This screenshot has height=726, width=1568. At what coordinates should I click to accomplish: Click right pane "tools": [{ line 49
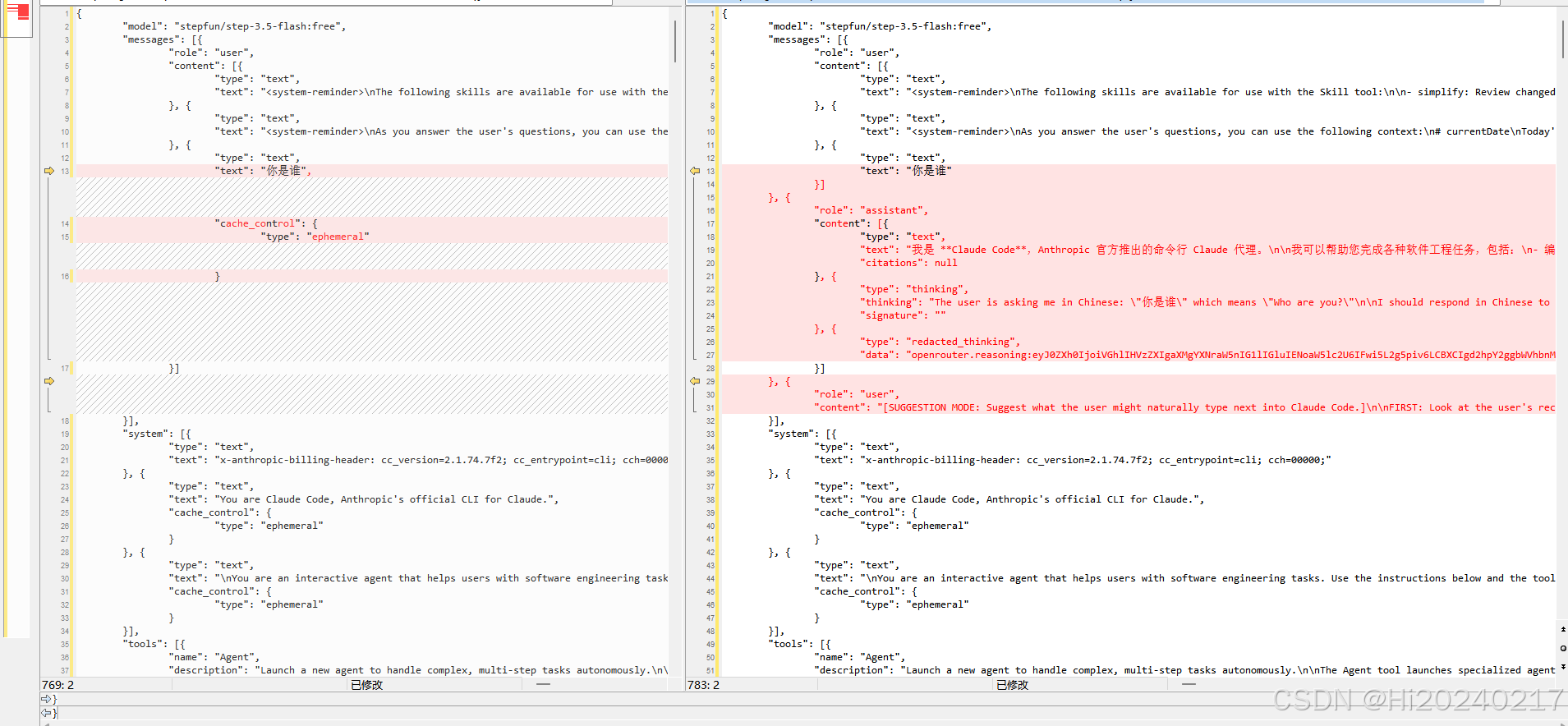click(800, 644)
